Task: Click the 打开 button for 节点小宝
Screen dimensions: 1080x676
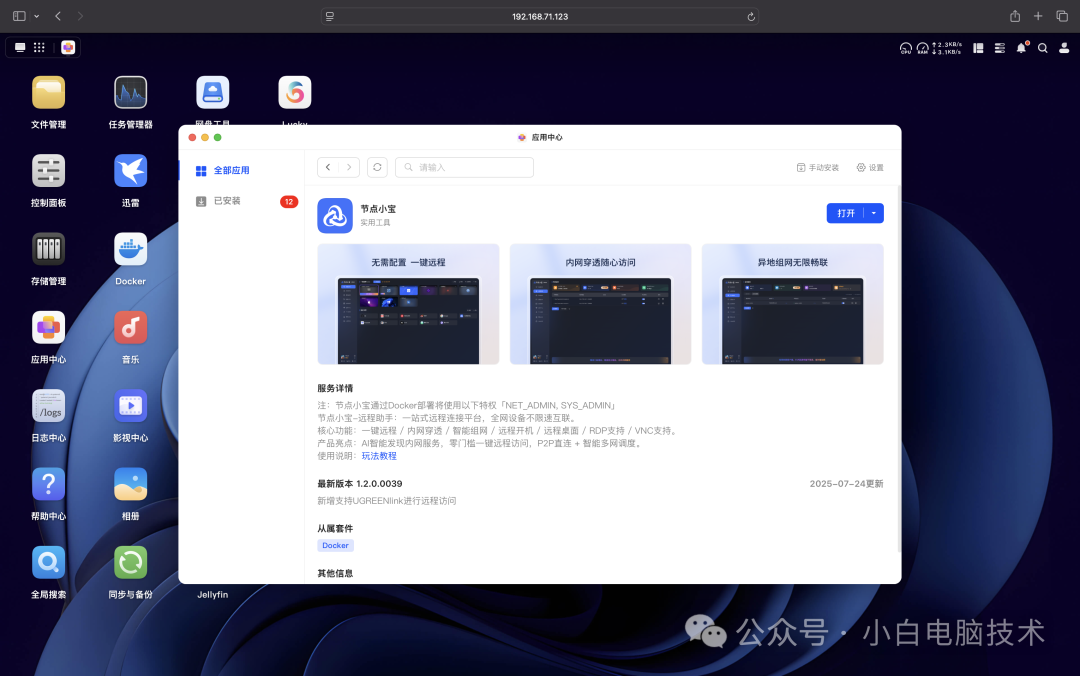Action: [846, 214]
